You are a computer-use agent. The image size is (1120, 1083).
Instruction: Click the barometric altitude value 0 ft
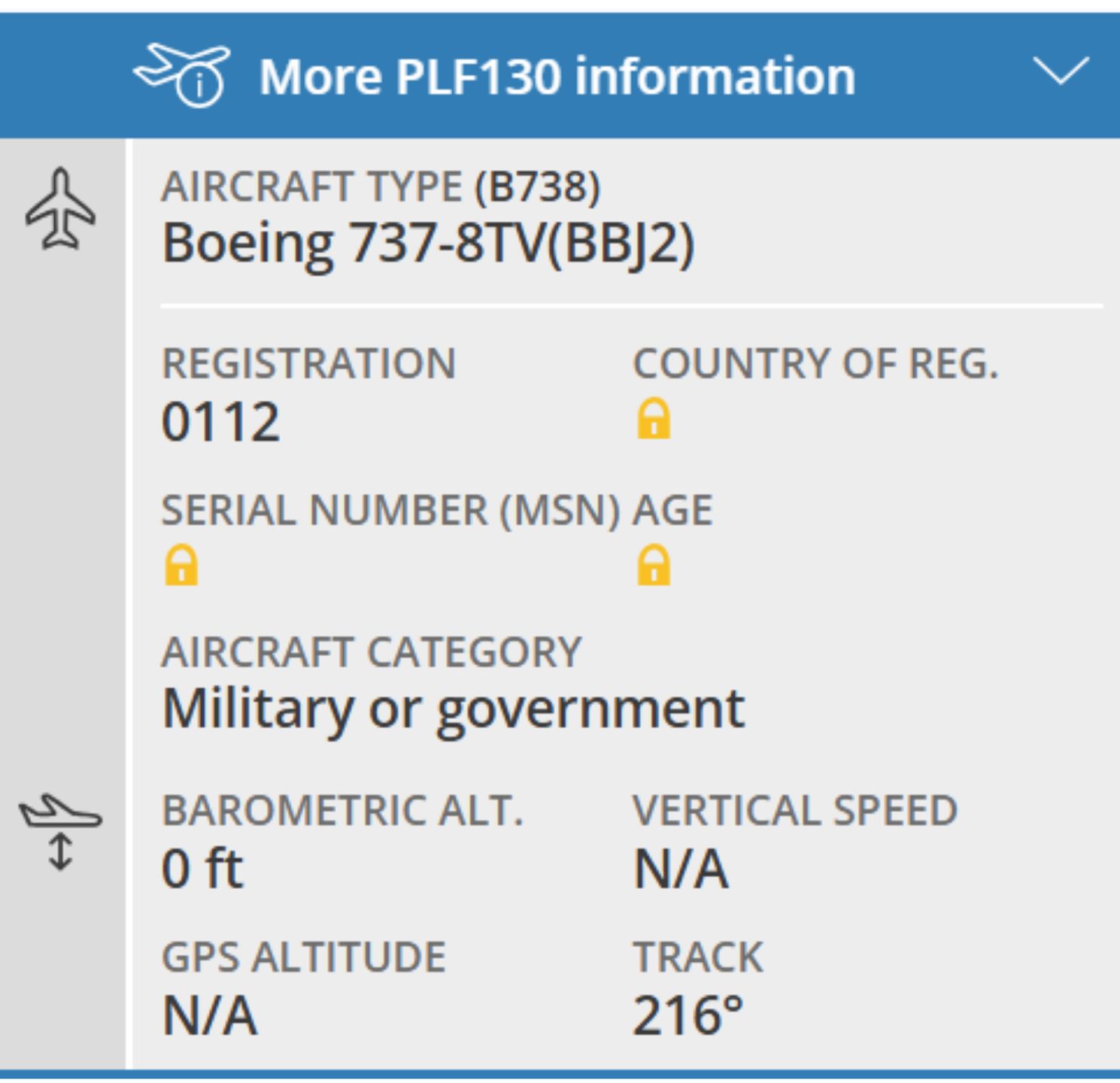click(202, 869)
